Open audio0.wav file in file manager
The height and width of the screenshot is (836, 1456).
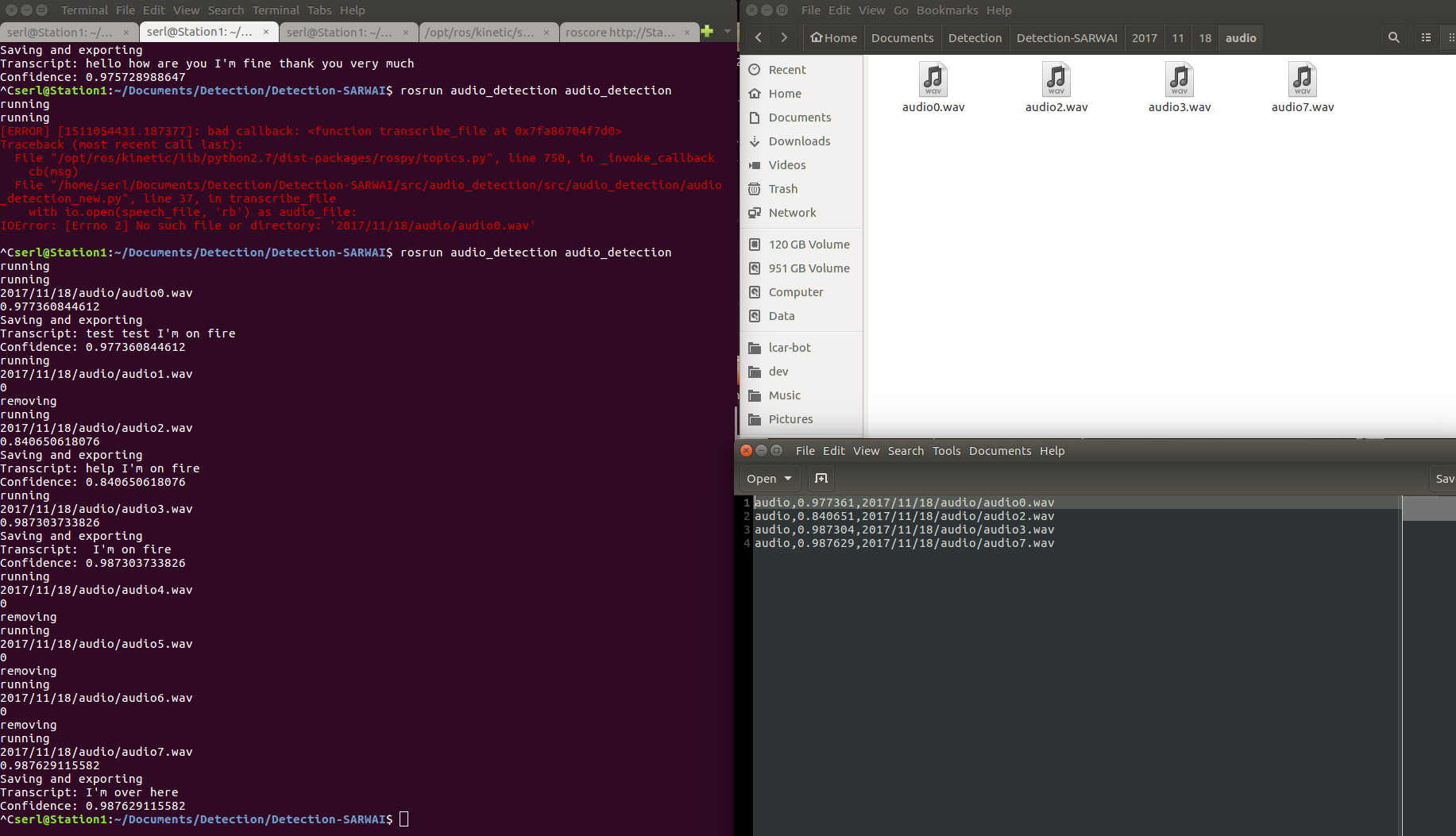[933, 87]
